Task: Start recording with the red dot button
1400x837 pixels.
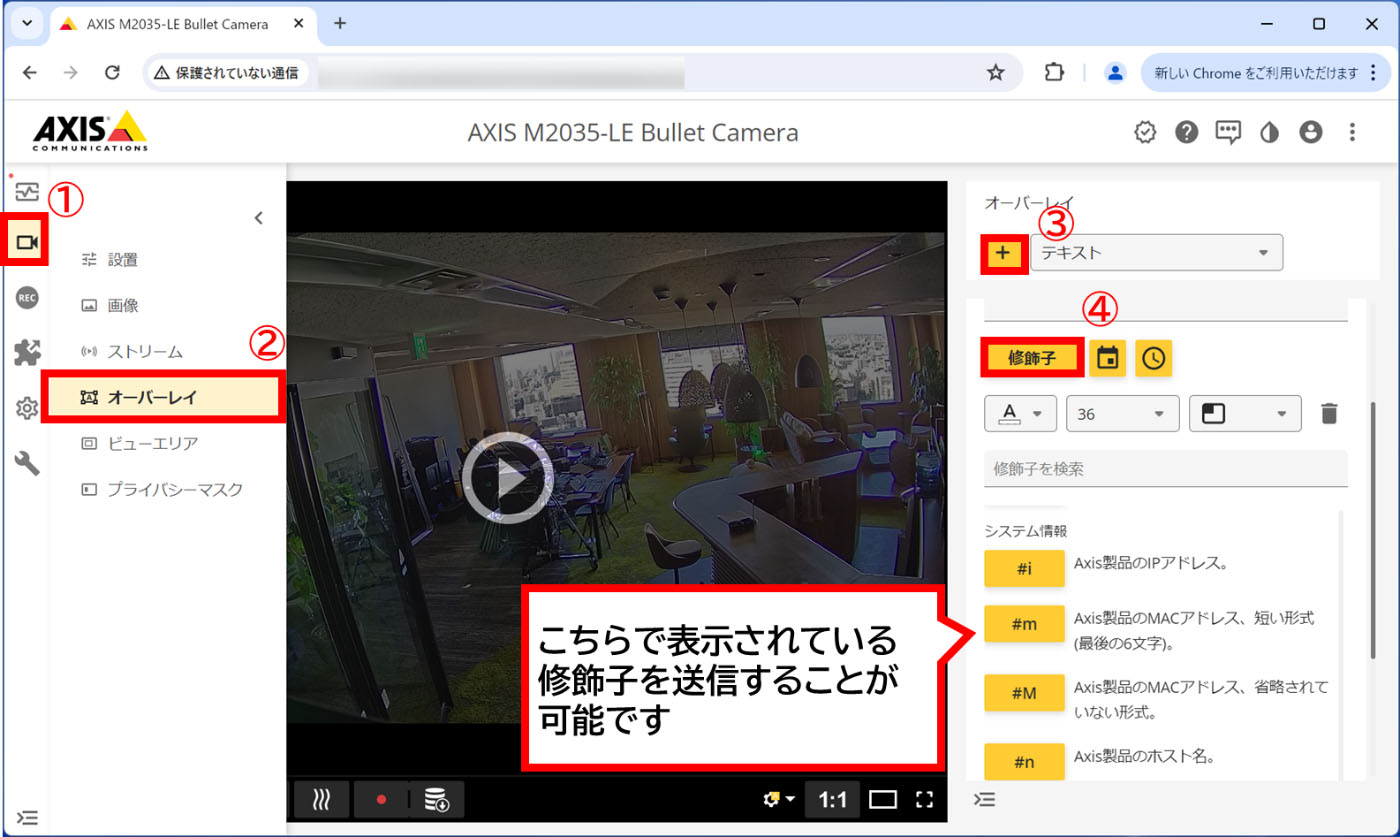Action: [x=381, y=800]
